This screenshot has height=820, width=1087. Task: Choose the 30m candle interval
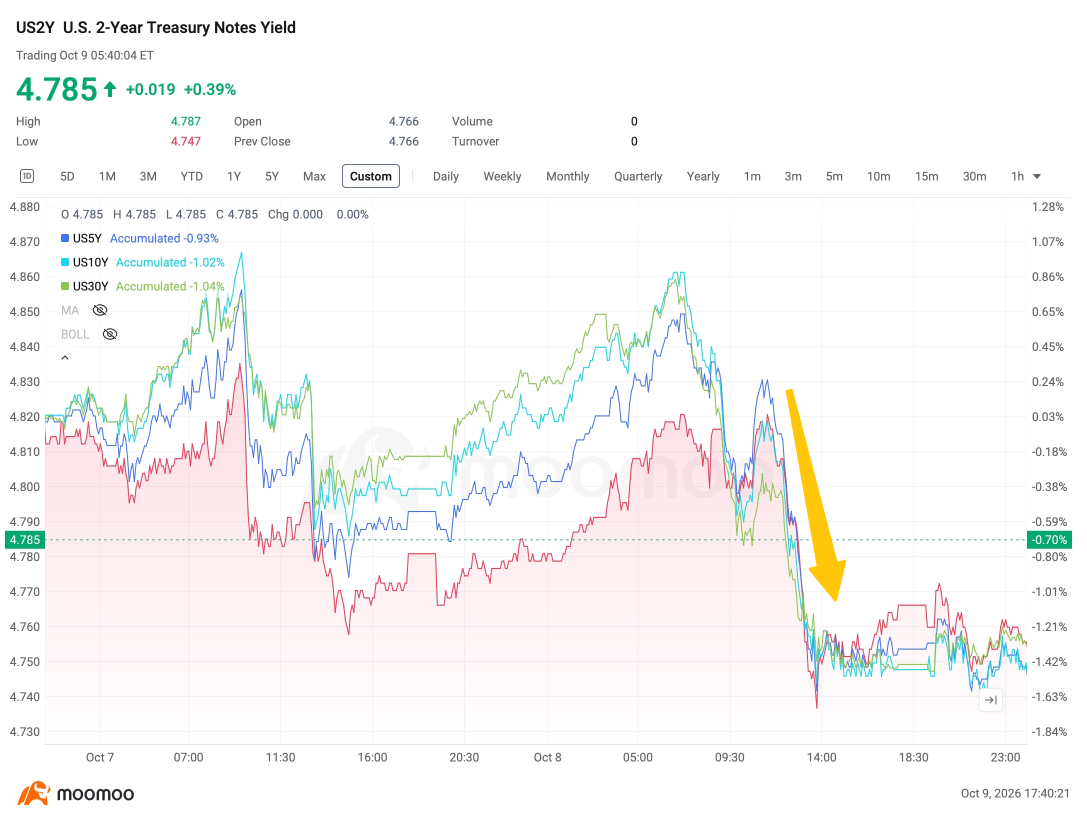click(974, 176)
